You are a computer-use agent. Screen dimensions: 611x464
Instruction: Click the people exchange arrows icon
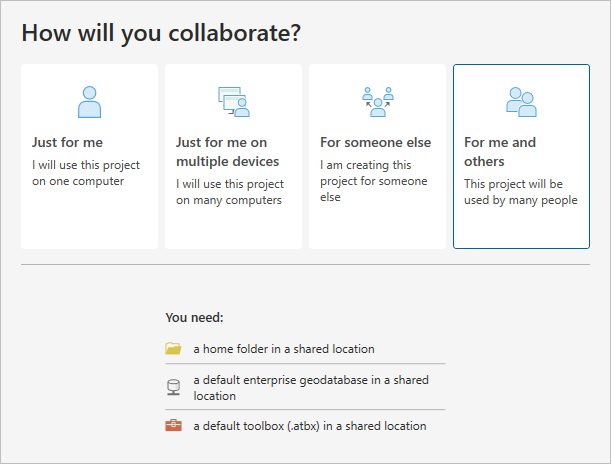[x=377, y=102]
